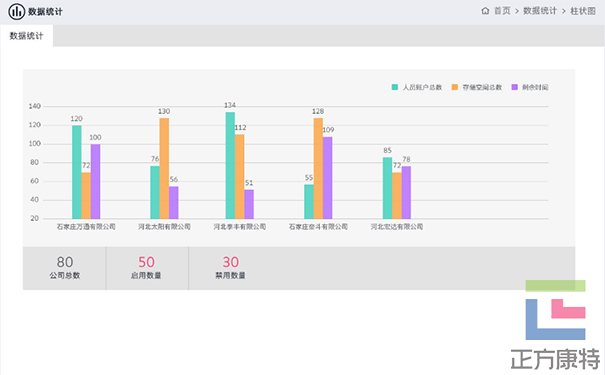605x375 pixels.
Task: Click the teal bar valued 134
Action: coord(230,166)
